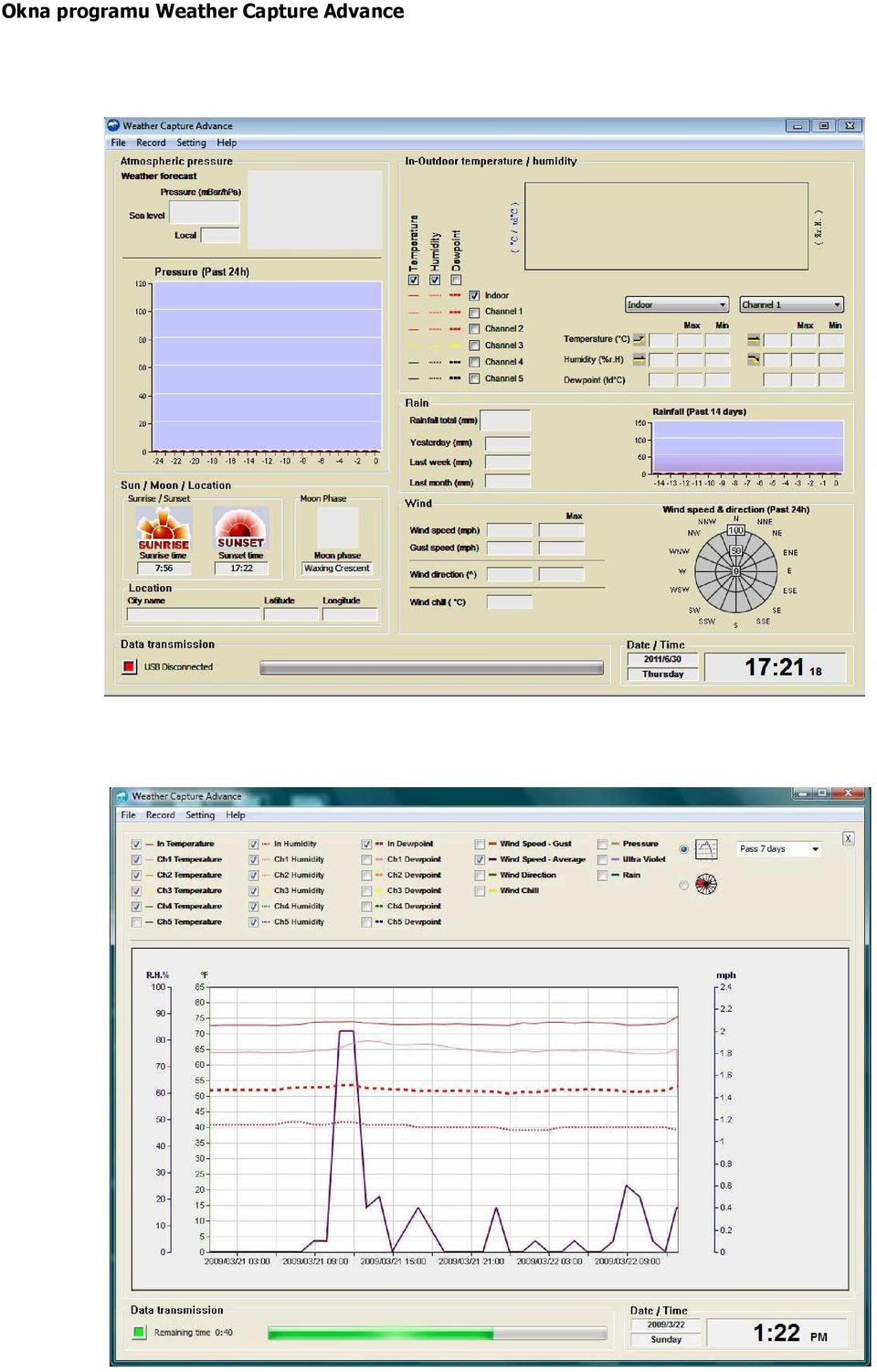Click the 2009/3/22 date field
Screen dimensions: 877x1372
pos(666,1324)
